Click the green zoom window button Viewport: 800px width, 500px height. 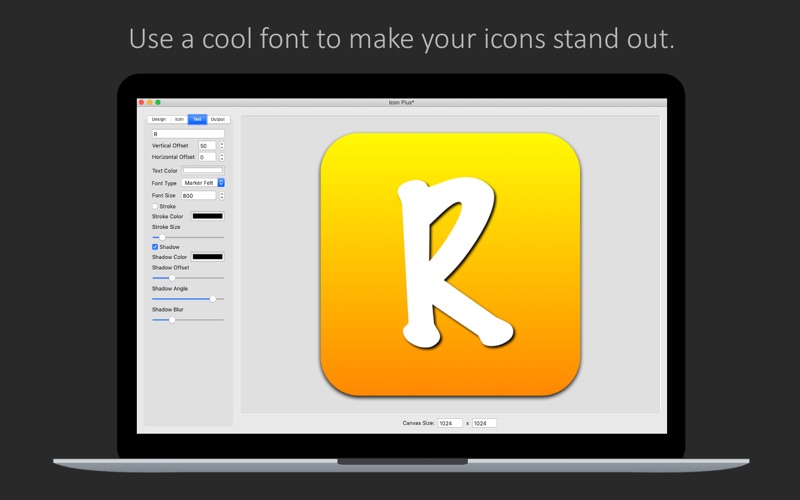158,103
